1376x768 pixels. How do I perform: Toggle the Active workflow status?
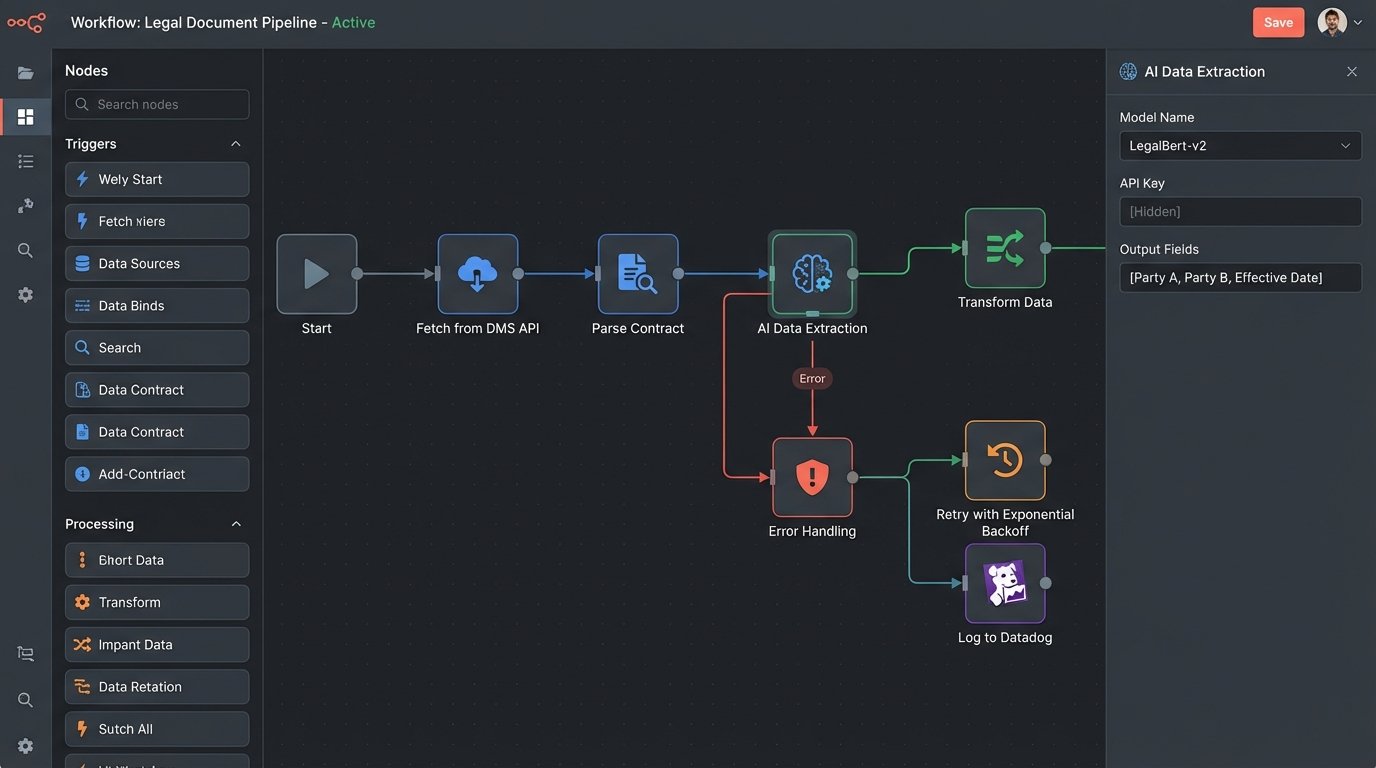pyautogui.click(x=354, y=21)
